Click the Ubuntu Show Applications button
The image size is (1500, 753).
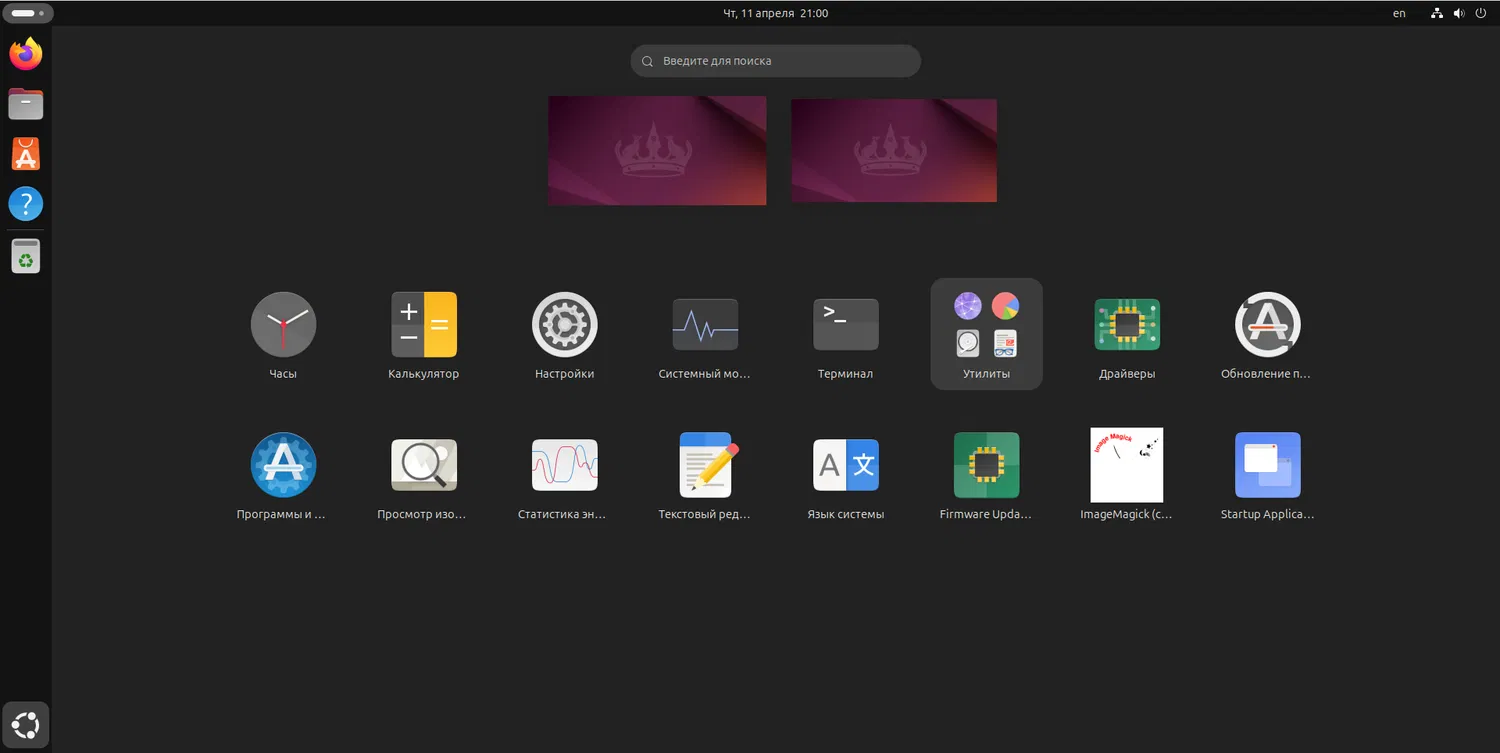pos(26,724)
